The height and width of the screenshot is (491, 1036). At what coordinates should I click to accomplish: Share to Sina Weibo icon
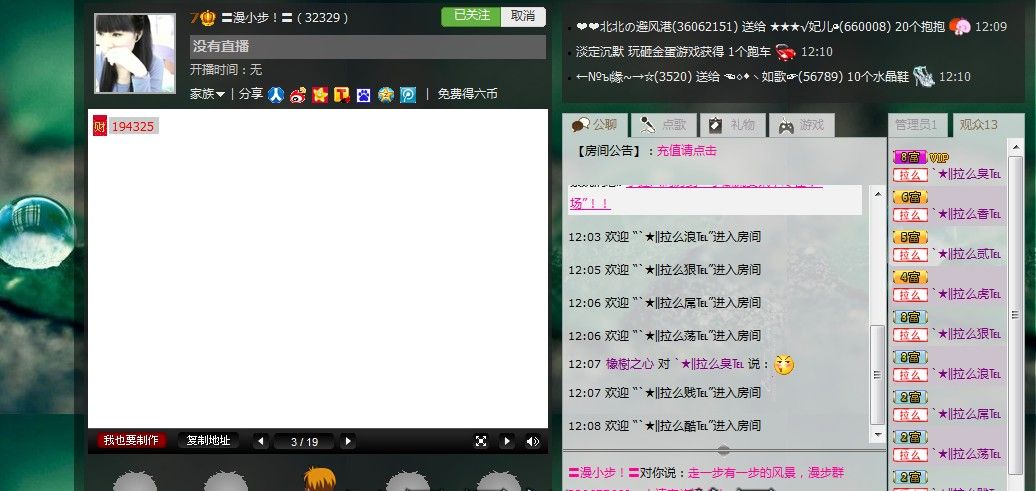click(298, 95)
